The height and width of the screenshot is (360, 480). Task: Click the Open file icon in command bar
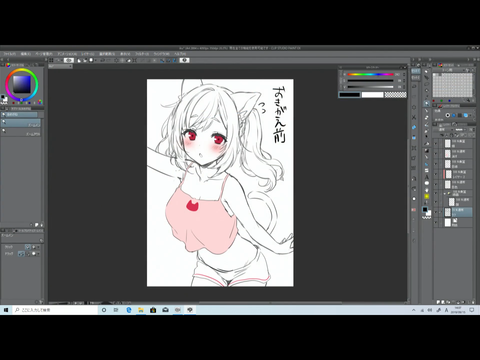[x=85, y=60]
